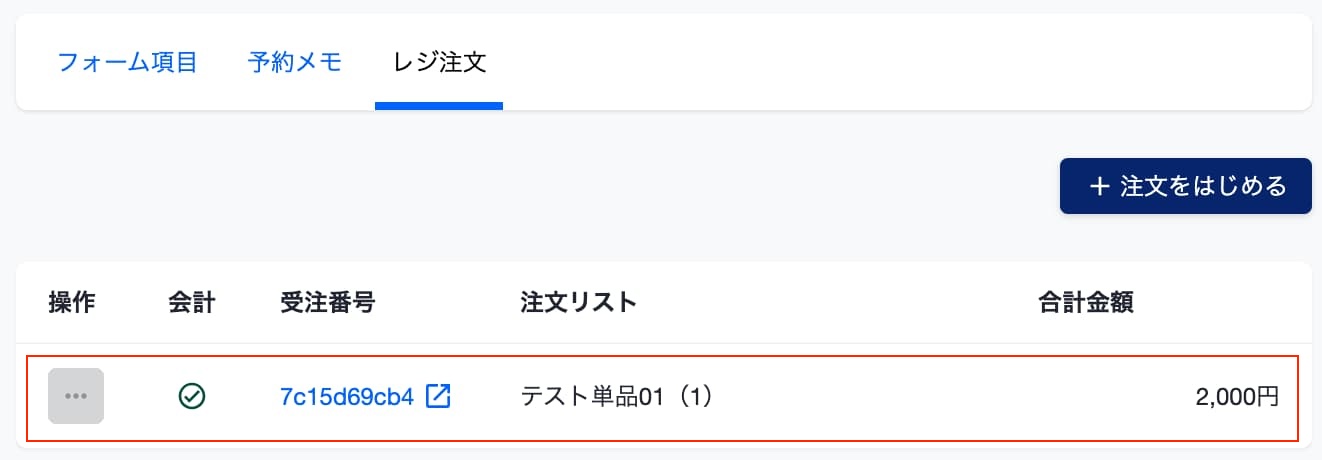This screenshot has height=460, width=1322.
Task: Start a new order with 注文をはじめる
Action: pyautogui.click(x=1185, y=186)
